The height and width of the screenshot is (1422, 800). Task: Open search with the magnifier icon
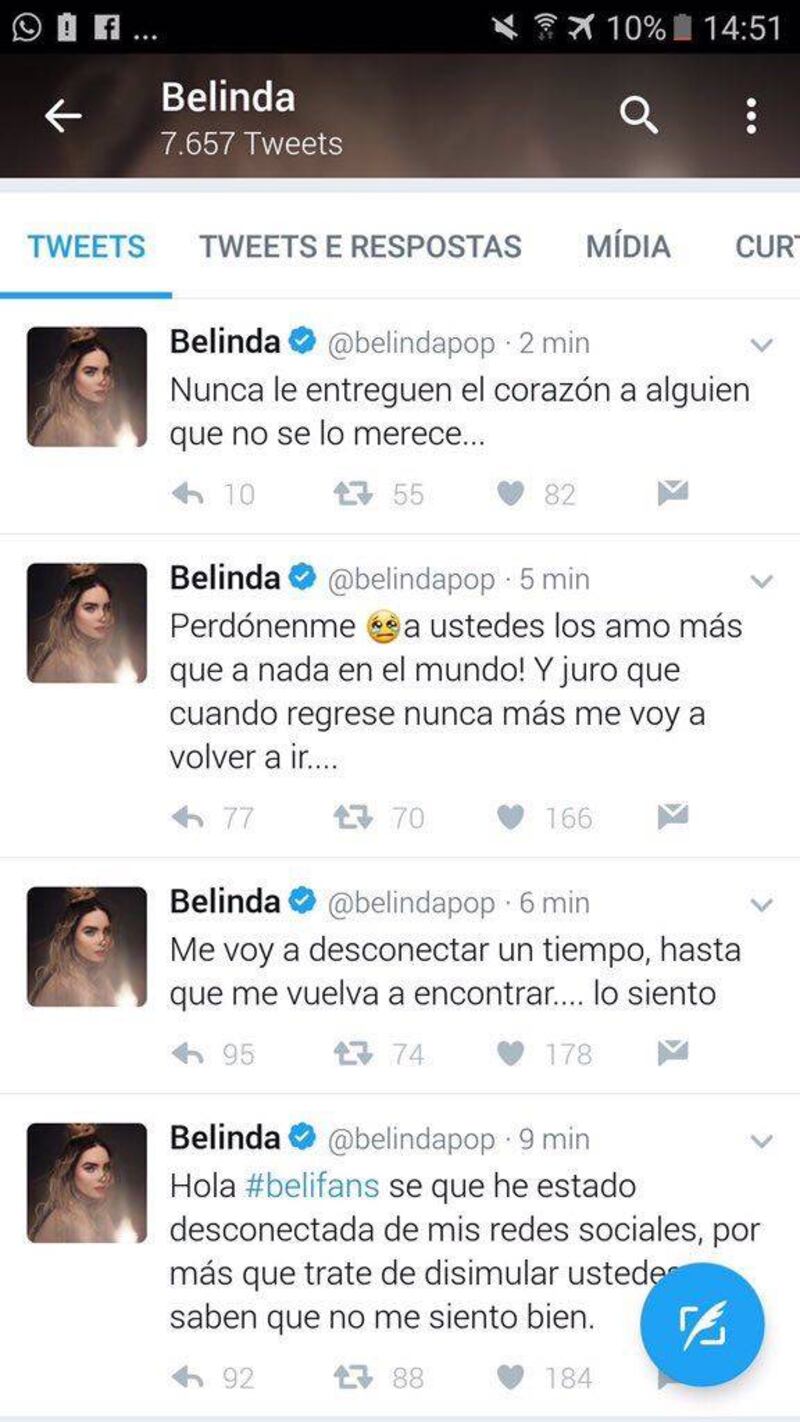(x=639, y=117)
